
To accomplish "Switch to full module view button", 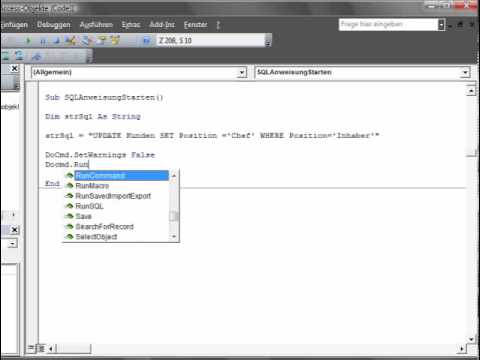I will click(41, 348).
